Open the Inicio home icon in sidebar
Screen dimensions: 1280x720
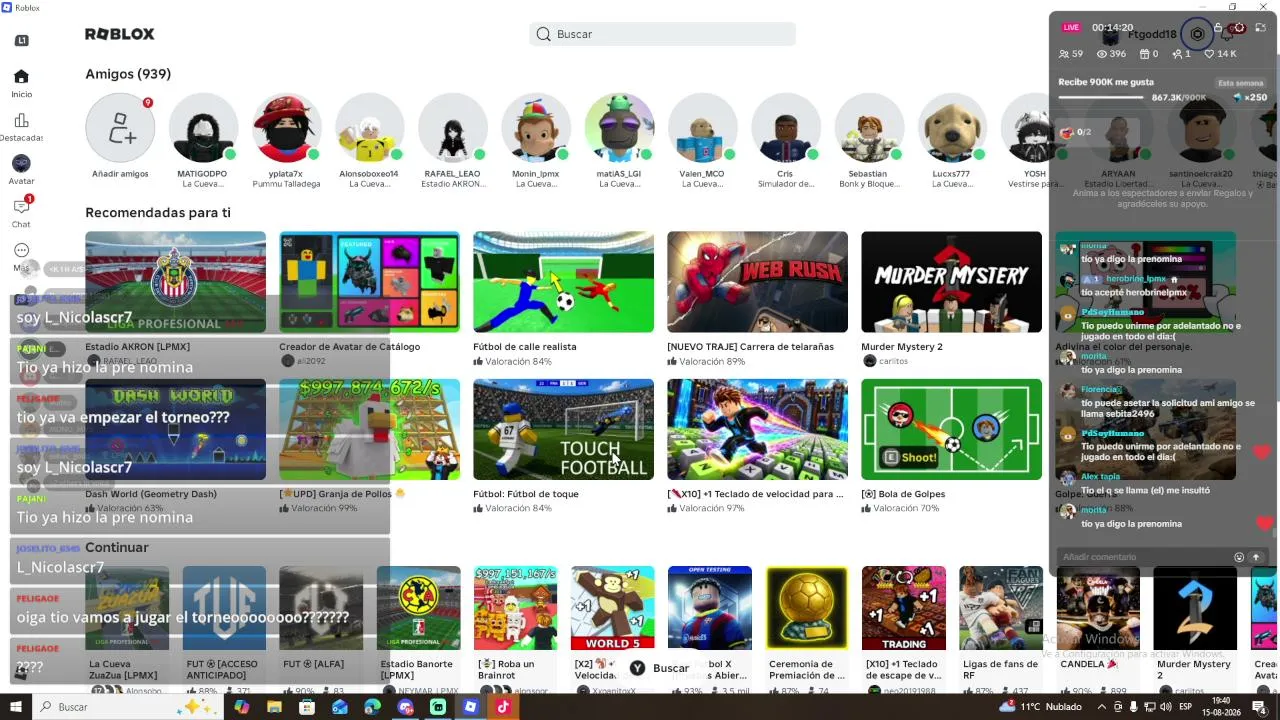21,77
